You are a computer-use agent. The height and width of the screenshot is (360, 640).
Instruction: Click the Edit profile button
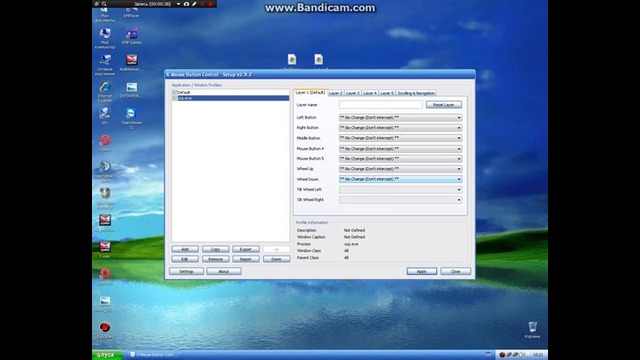(x=185, y=259)
